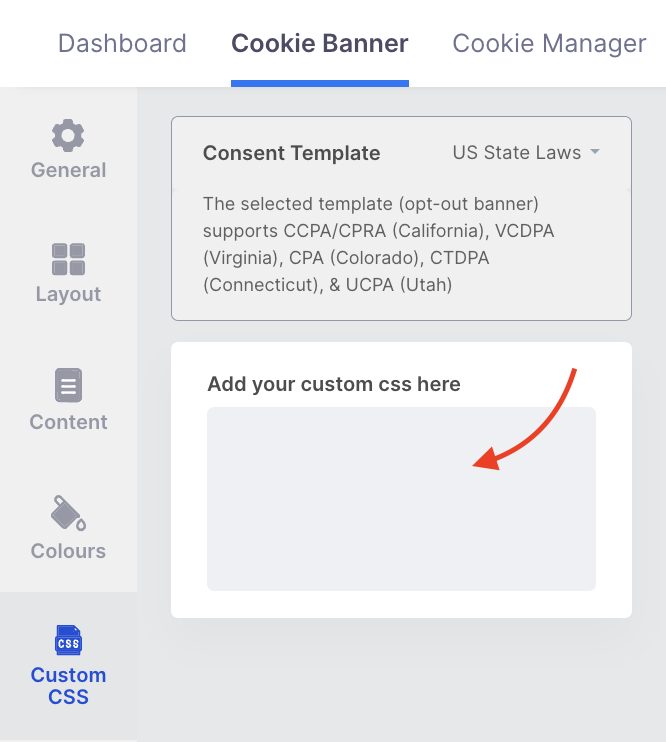Click the US State Laws template selector text
666x742 pixels.
tap(516, 152)
